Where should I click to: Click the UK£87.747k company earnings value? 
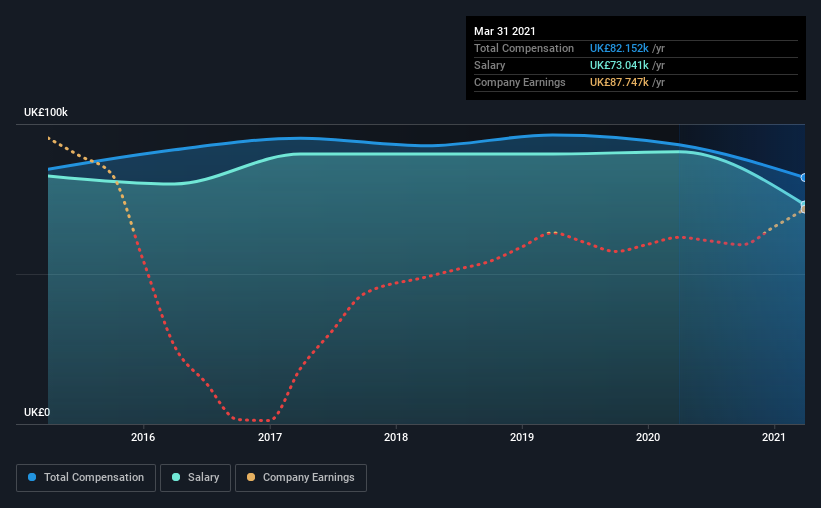[619, 82]
